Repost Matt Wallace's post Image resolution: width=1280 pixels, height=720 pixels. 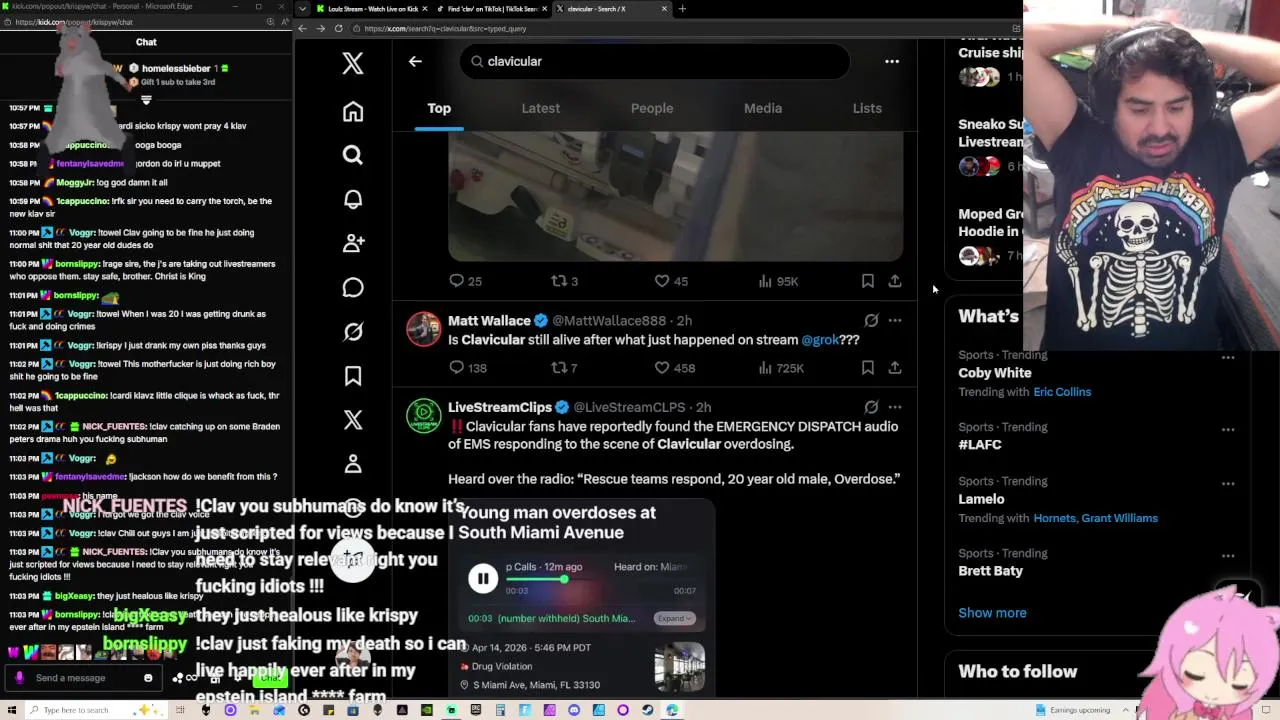[x=564, y=368]
